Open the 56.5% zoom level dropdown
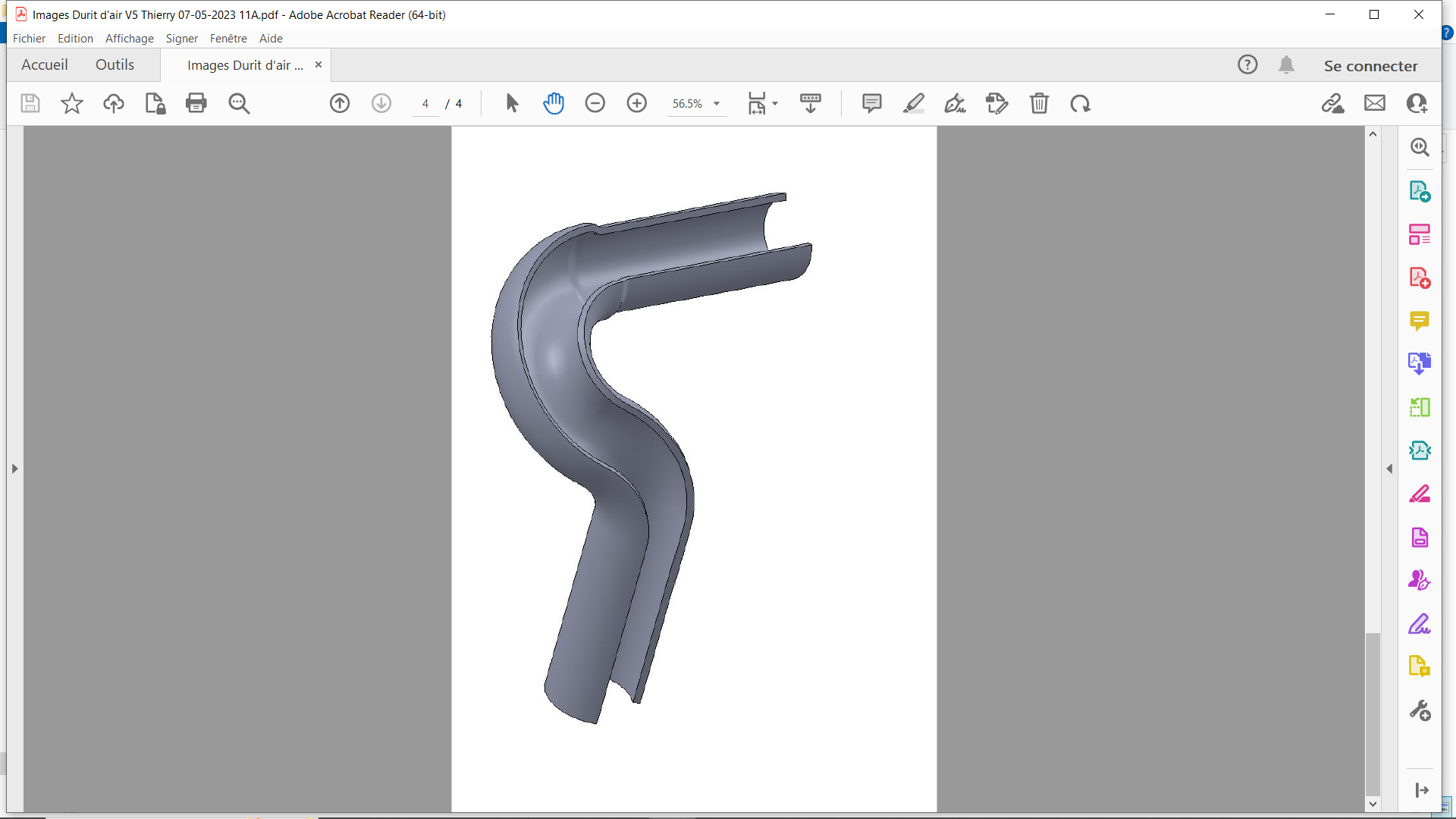The width and height of the screenshot is (1456, 819). [716, 104]
